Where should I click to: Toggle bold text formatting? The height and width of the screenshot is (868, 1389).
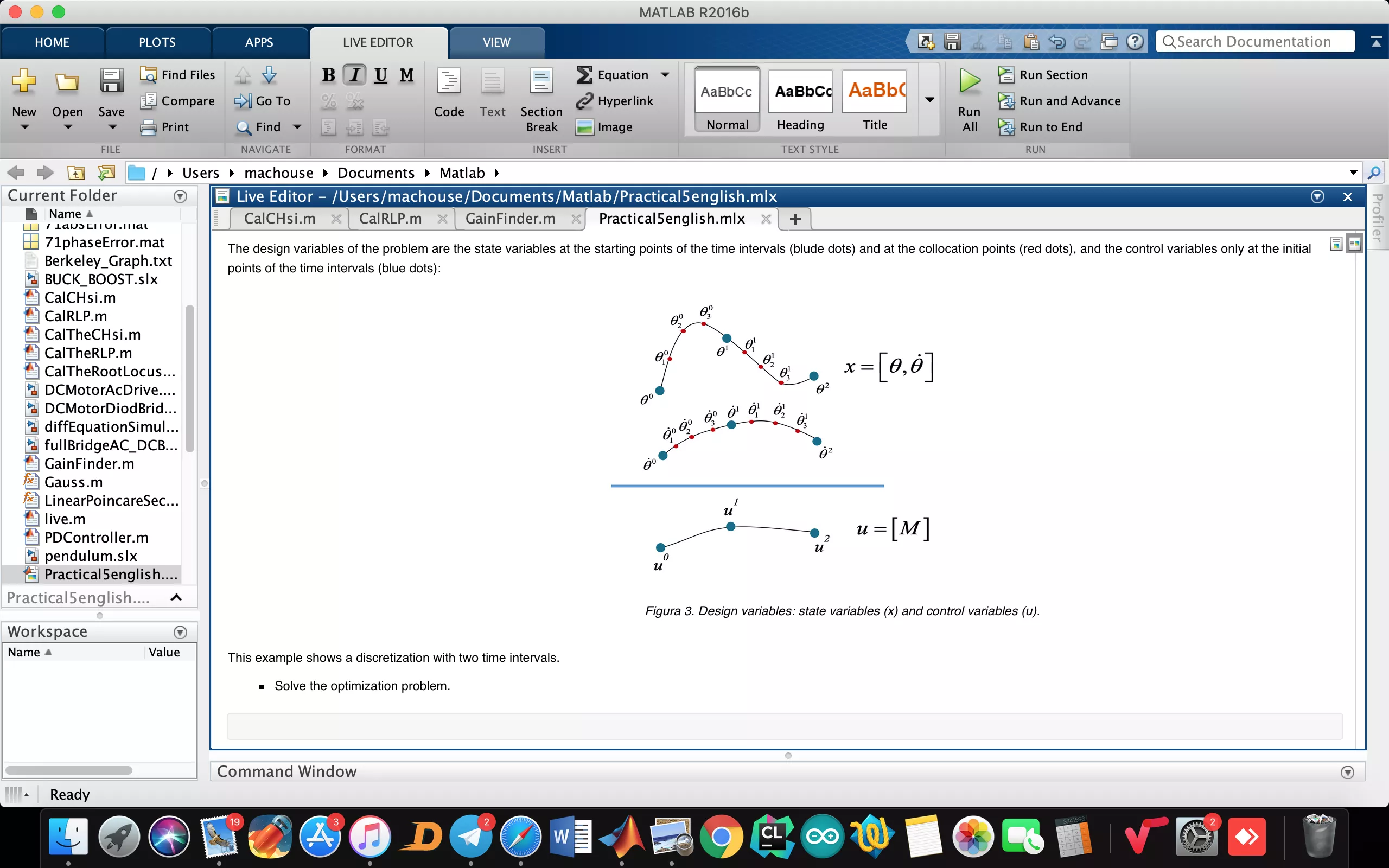[328, 75]
